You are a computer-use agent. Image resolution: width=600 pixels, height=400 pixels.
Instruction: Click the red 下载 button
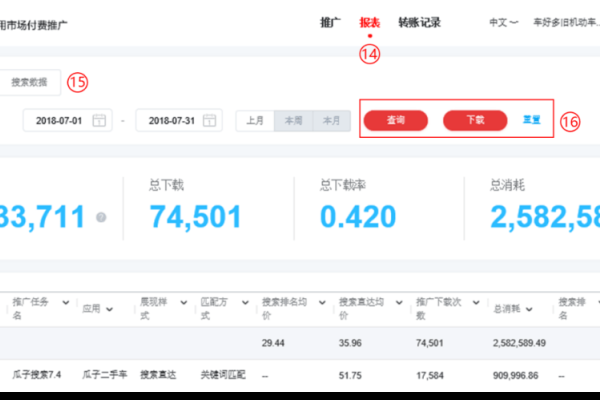(475, 120)
